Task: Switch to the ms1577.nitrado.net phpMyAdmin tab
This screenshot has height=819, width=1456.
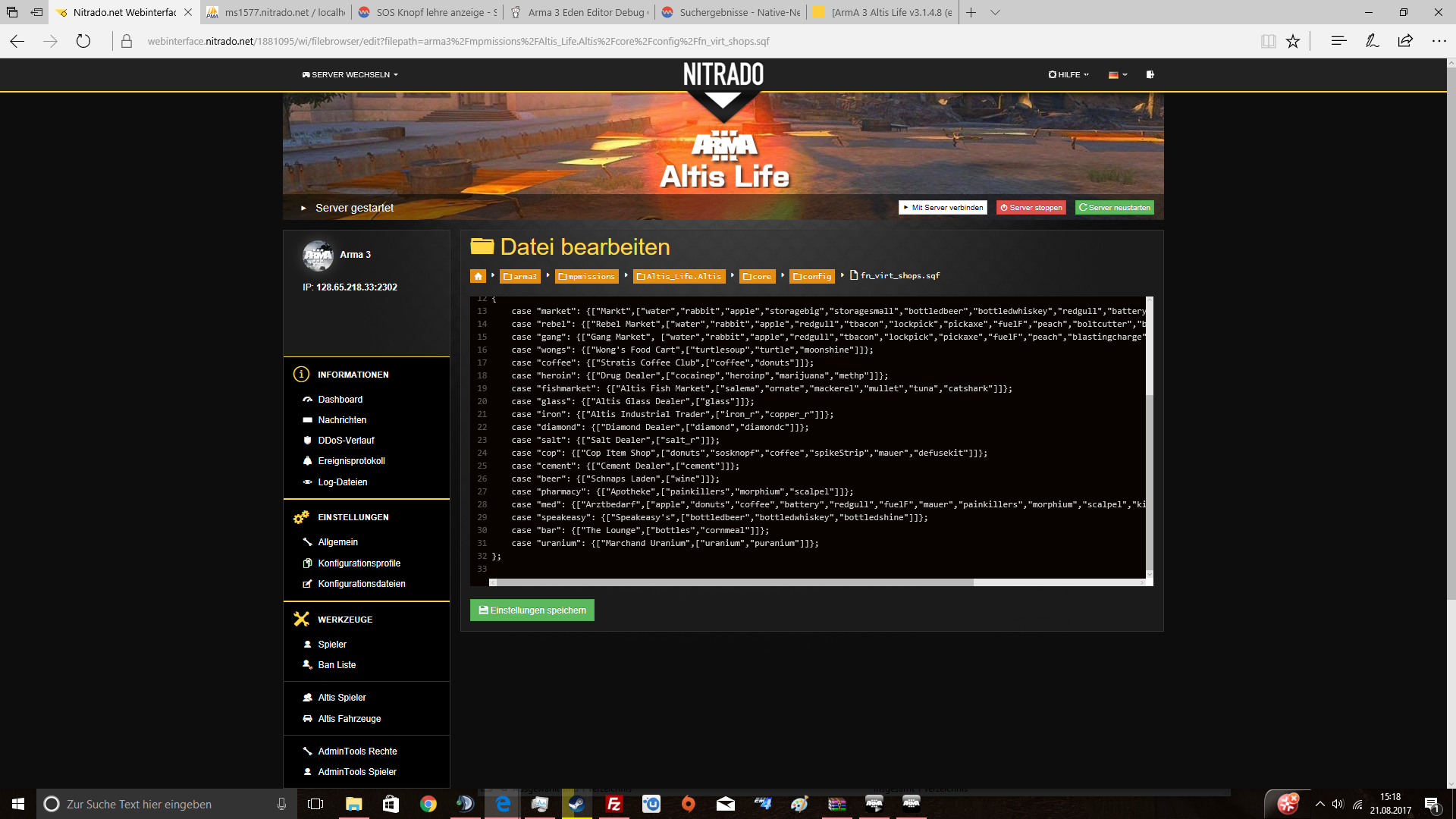Action: (277, 12)
